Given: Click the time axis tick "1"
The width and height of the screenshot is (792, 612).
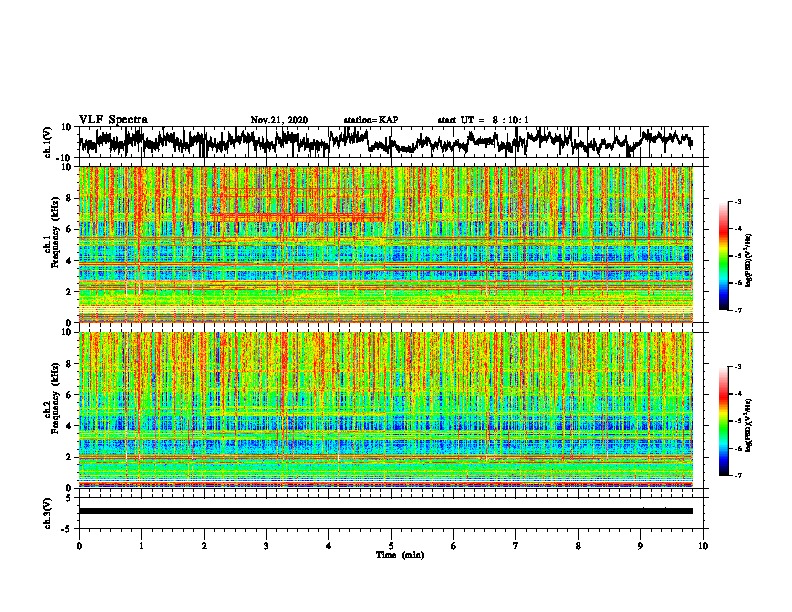Looking at the screenshot, I should tap(141, 546).
